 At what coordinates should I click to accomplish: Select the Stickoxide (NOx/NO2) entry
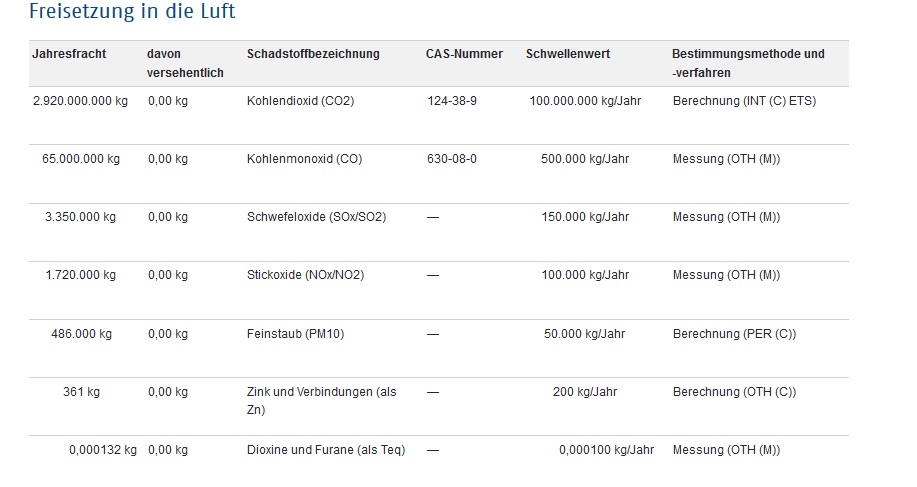point(305,274)
